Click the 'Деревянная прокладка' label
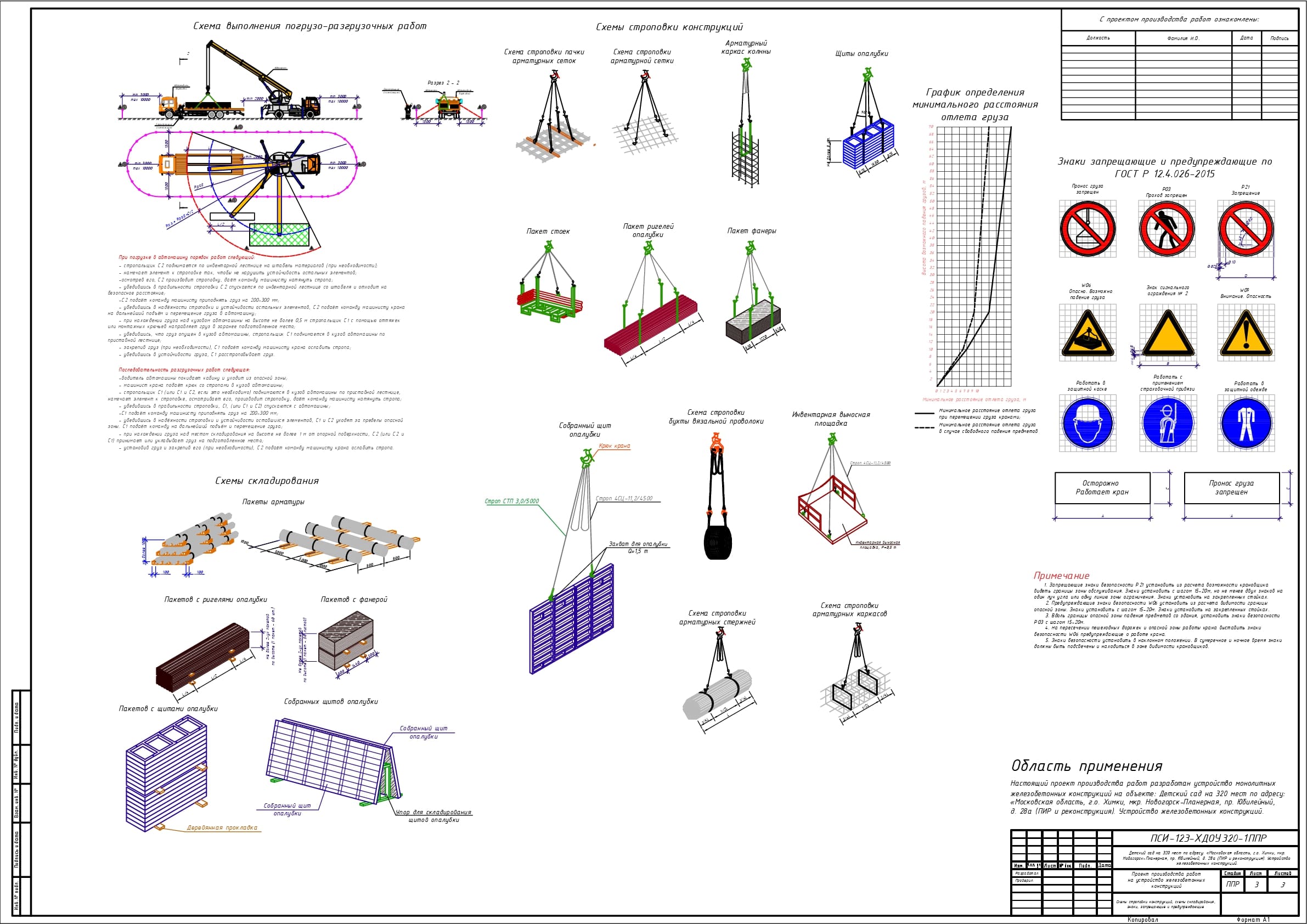The height and width of the screenshot is (924, 1307). click(222, 828)
